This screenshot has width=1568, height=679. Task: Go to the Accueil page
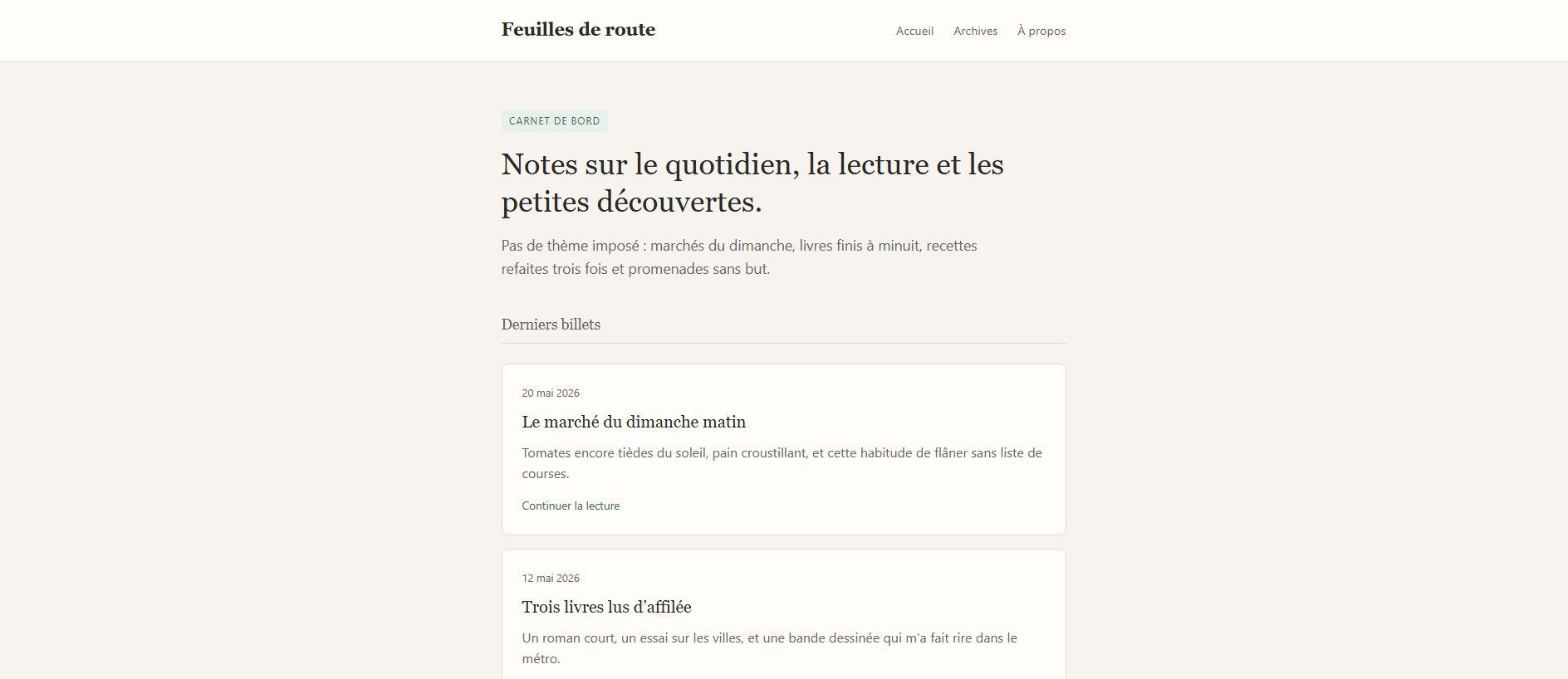pos(914,31)
